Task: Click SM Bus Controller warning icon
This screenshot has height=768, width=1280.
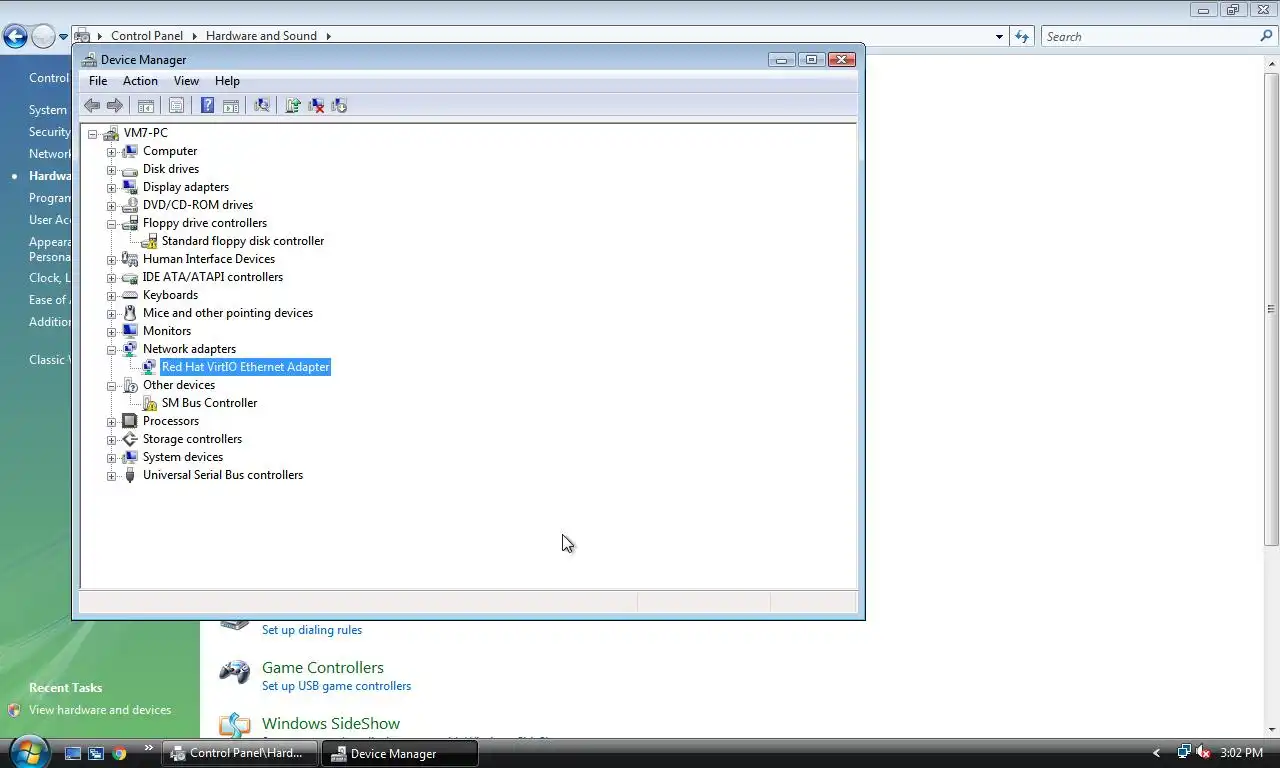Action: pyautogui.click(x=149, y=403)
